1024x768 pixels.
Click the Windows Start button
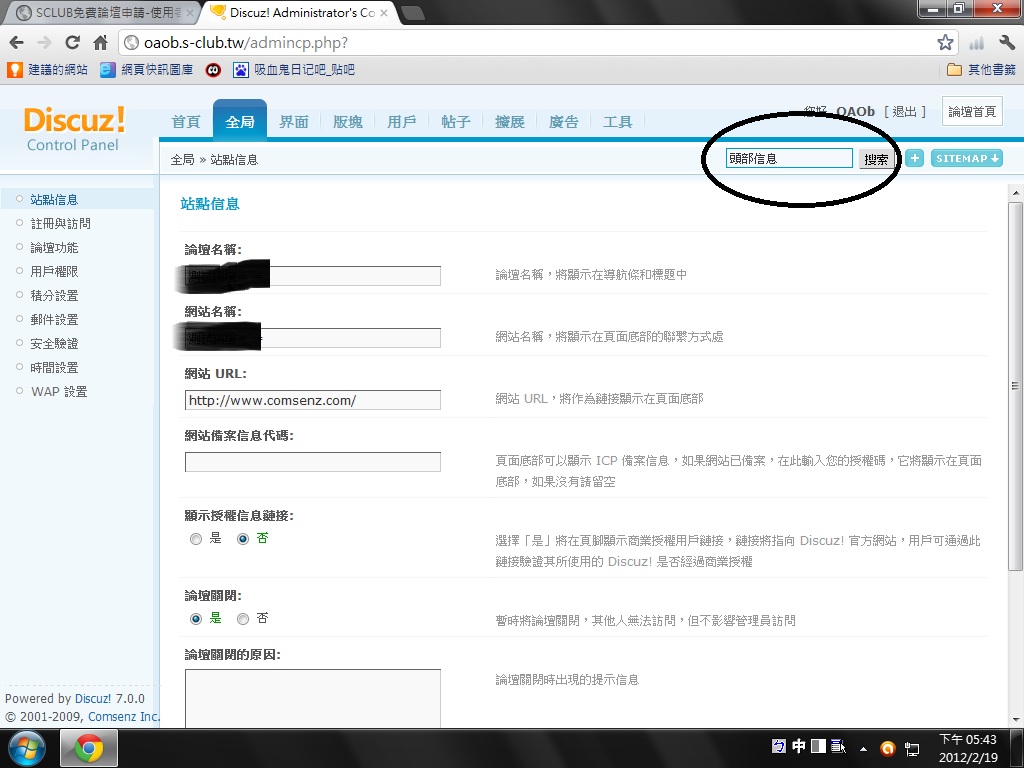point(27,748)
